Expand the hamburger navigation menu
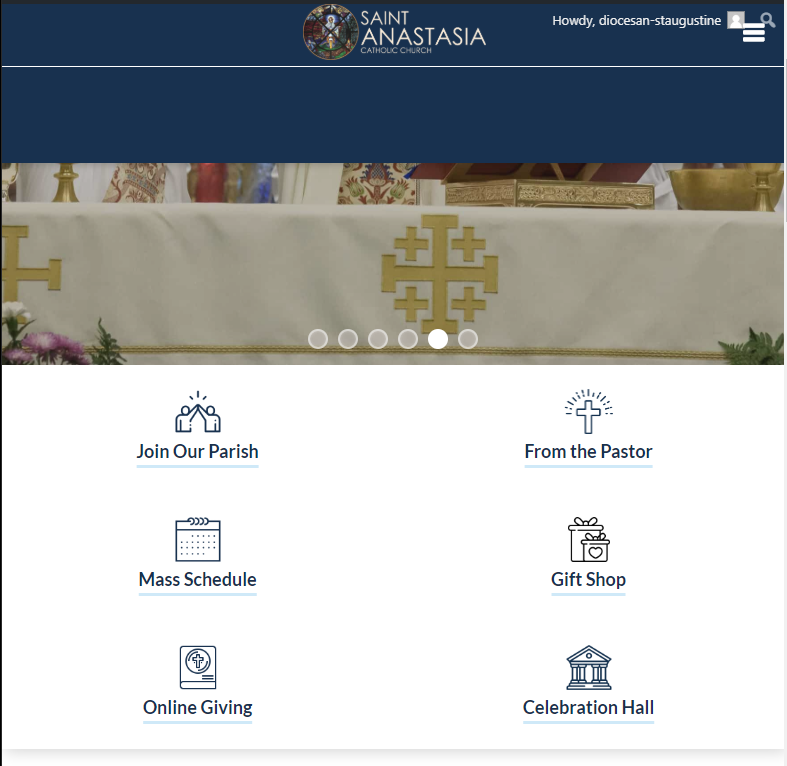This screenshot has width=787, height=766. click(x=753, y=34)
